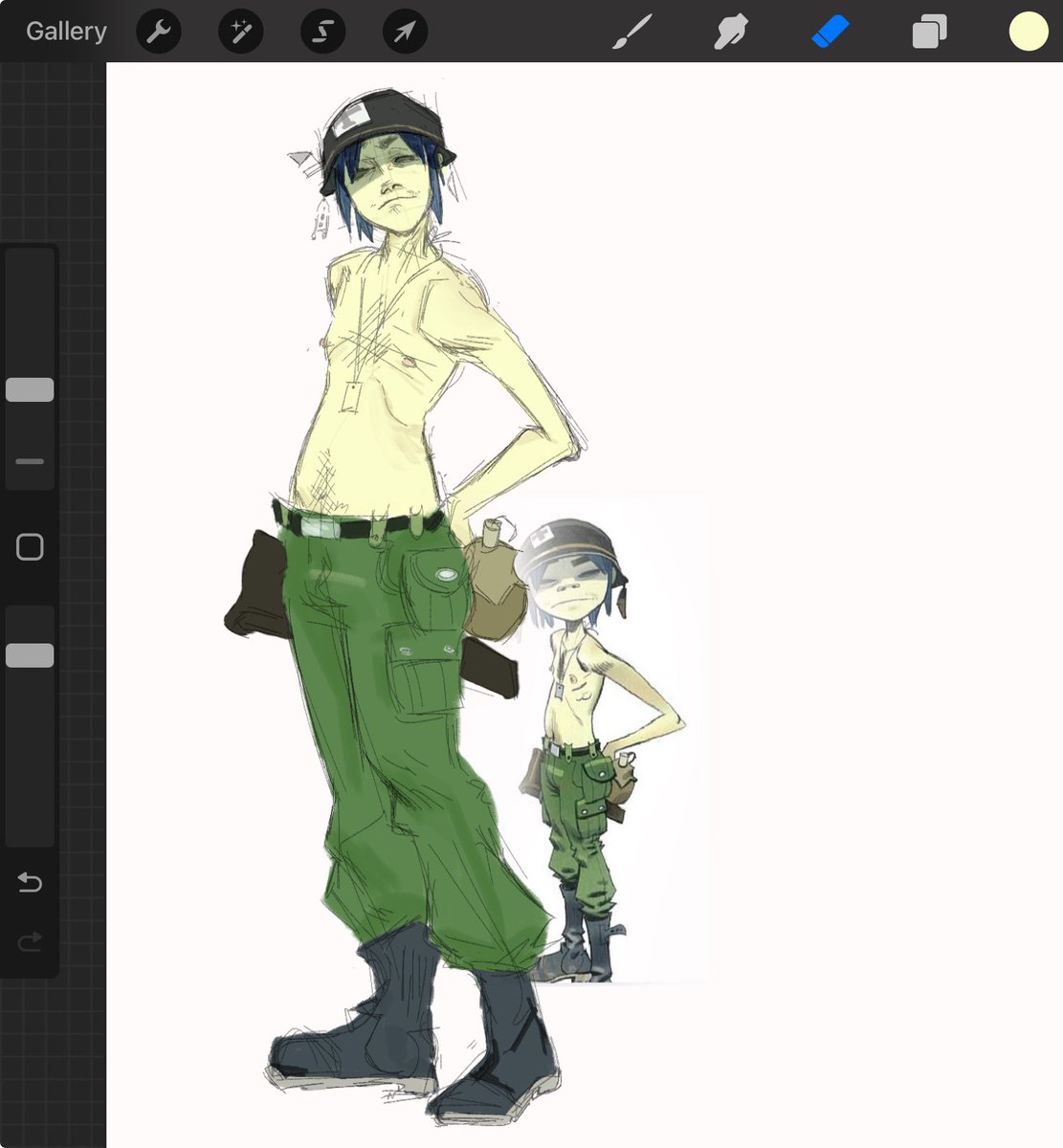Select the Brush tool
Viewport: 1063px width, 1148px height.
tap(631, 32)
